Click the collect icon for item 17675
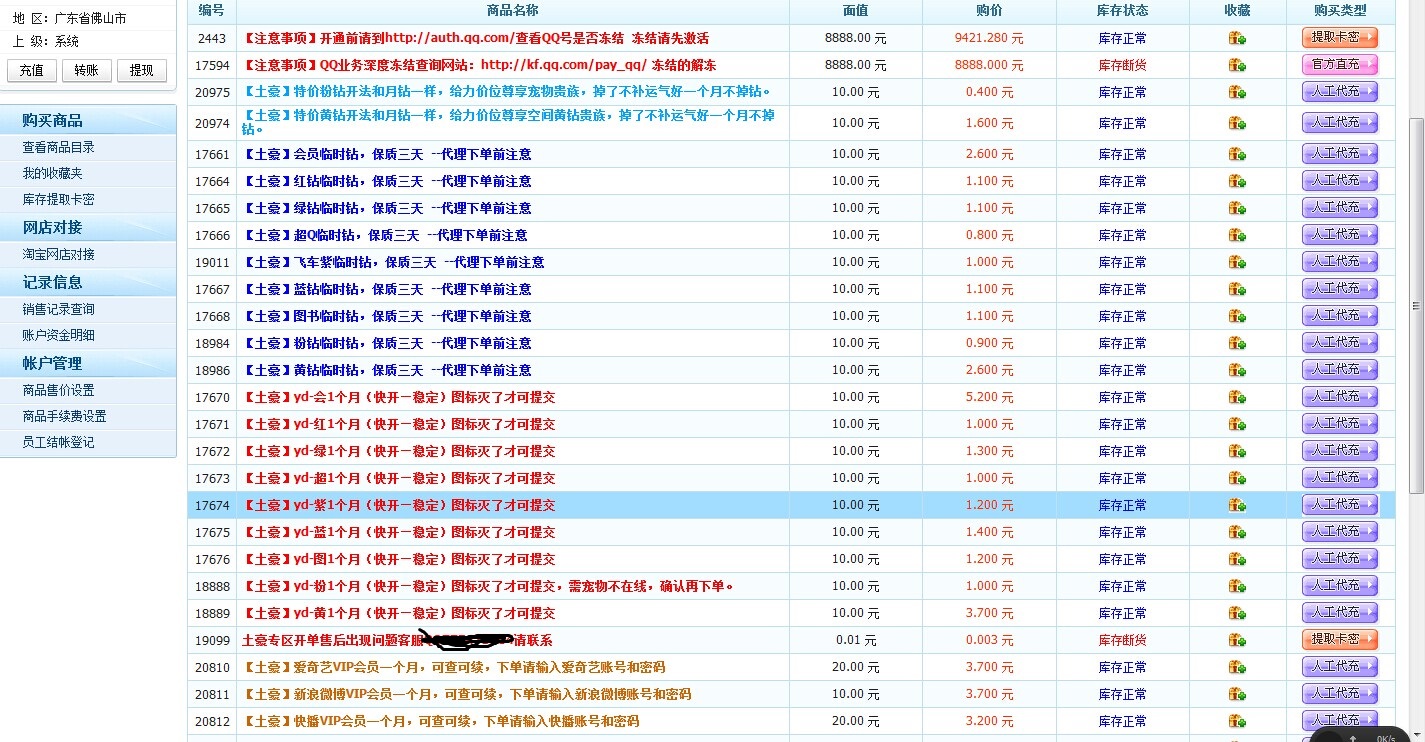Screen dimensions: 1425x742 1237,532
